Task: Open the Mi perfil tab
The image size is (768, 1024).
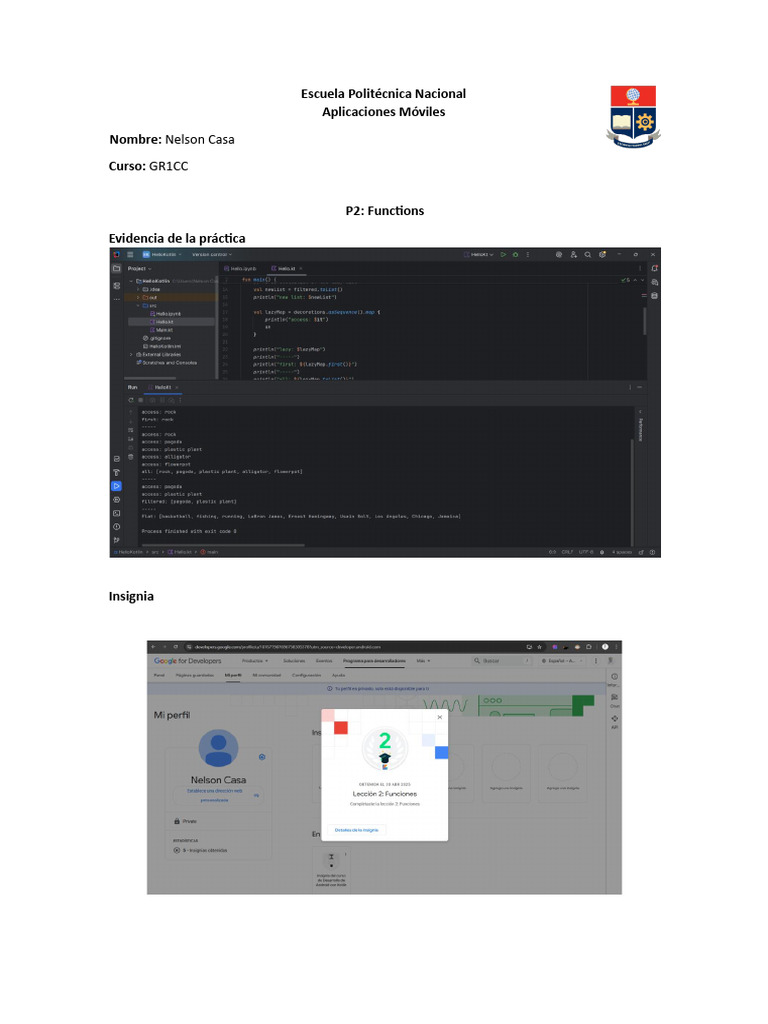Action: click(x=233, y=675)
